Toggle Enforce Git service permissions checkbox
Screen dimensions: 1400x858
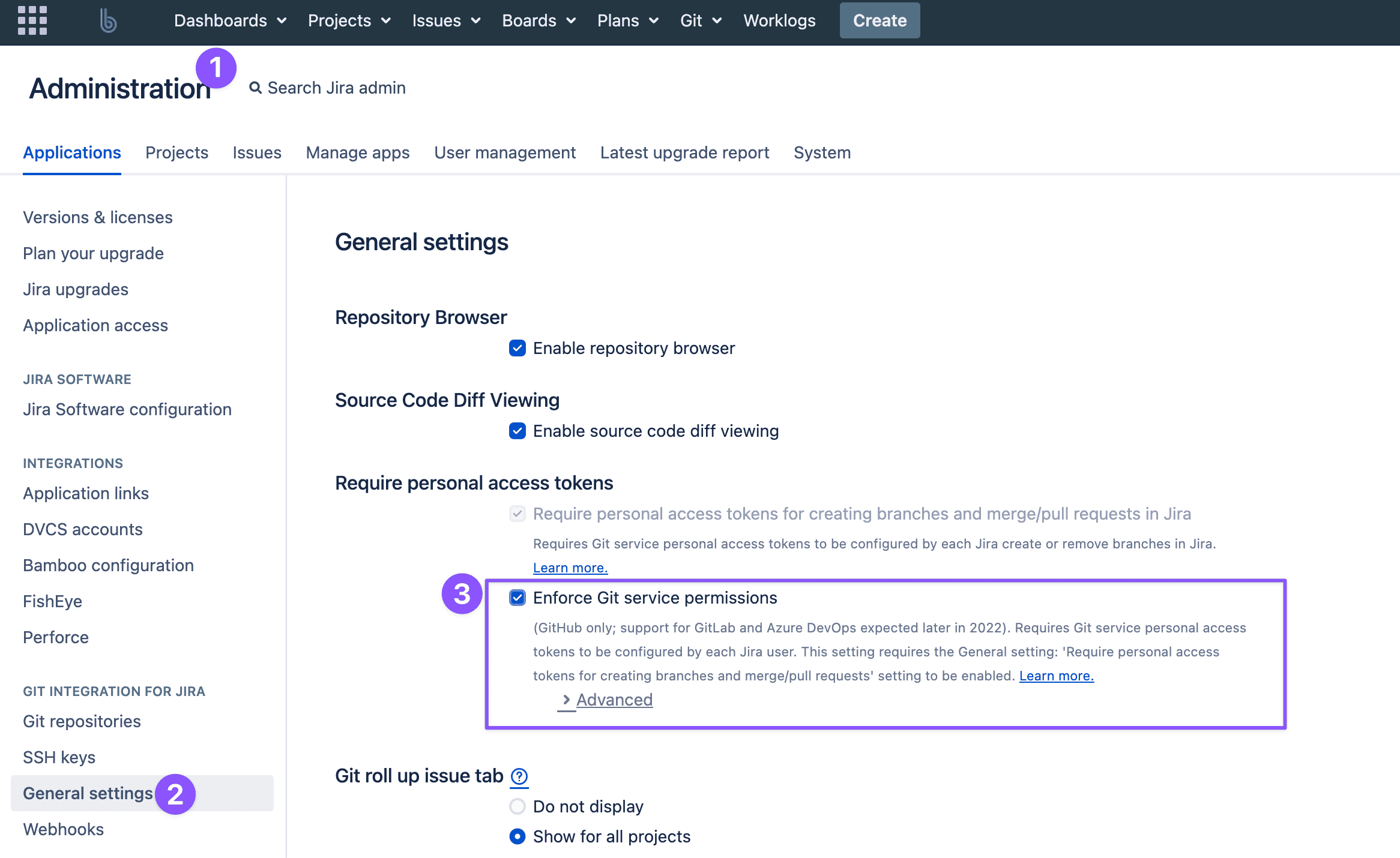[x=517, y=598]
